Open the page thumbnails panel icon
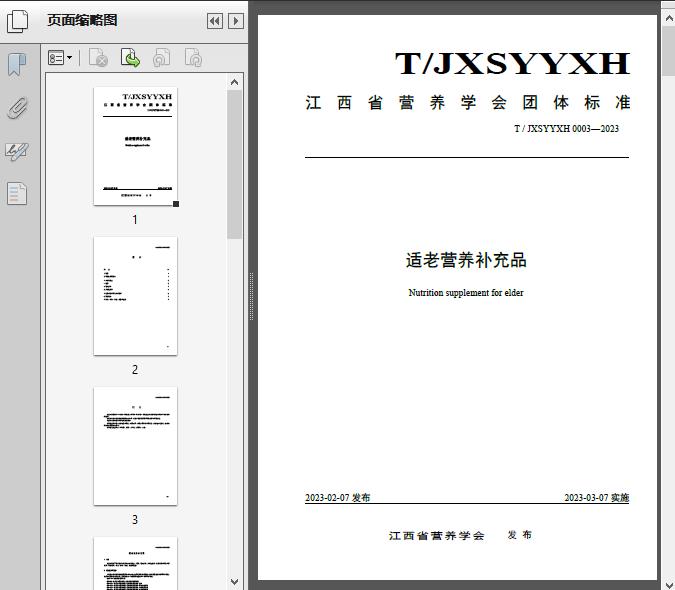This screenshot has width=675, height=590. [18, 21]
